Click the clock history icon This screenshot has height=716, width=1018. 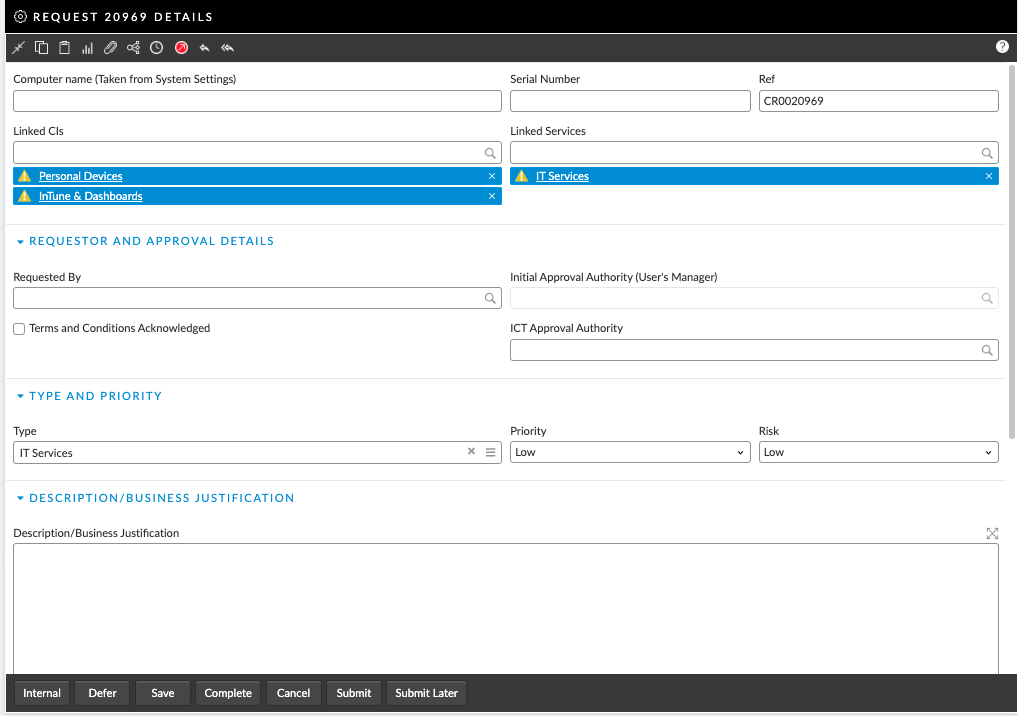tap(157, 48)
